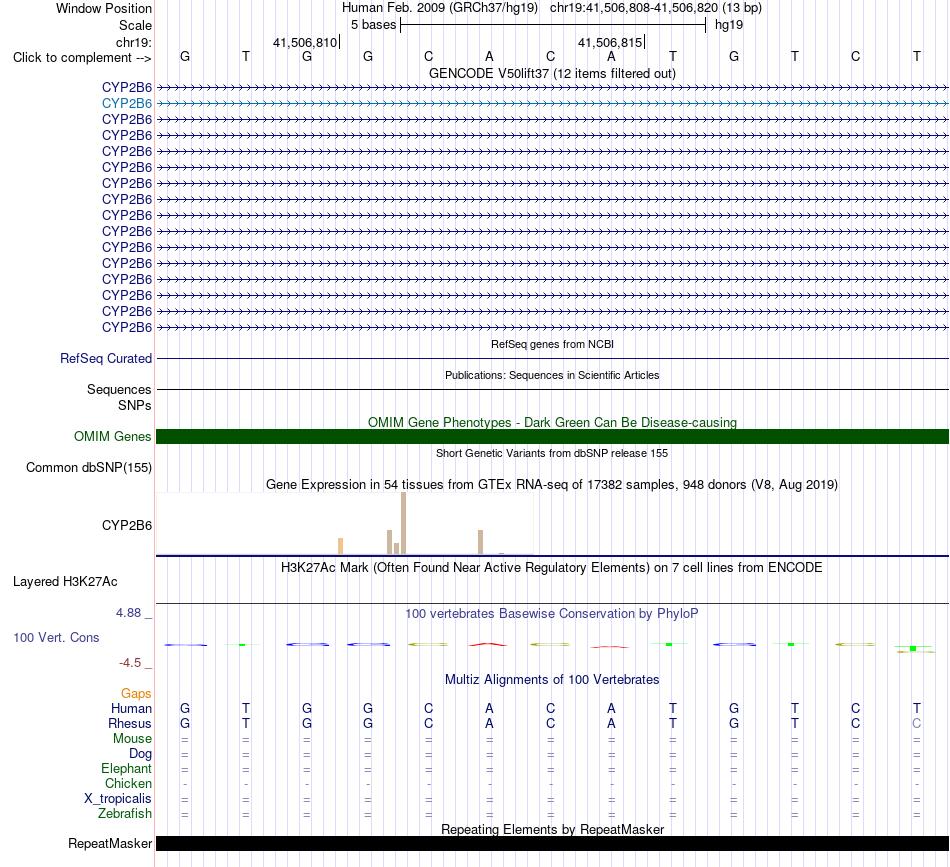Click the tallest bar in GTEx expression chart

pos(404,523)
